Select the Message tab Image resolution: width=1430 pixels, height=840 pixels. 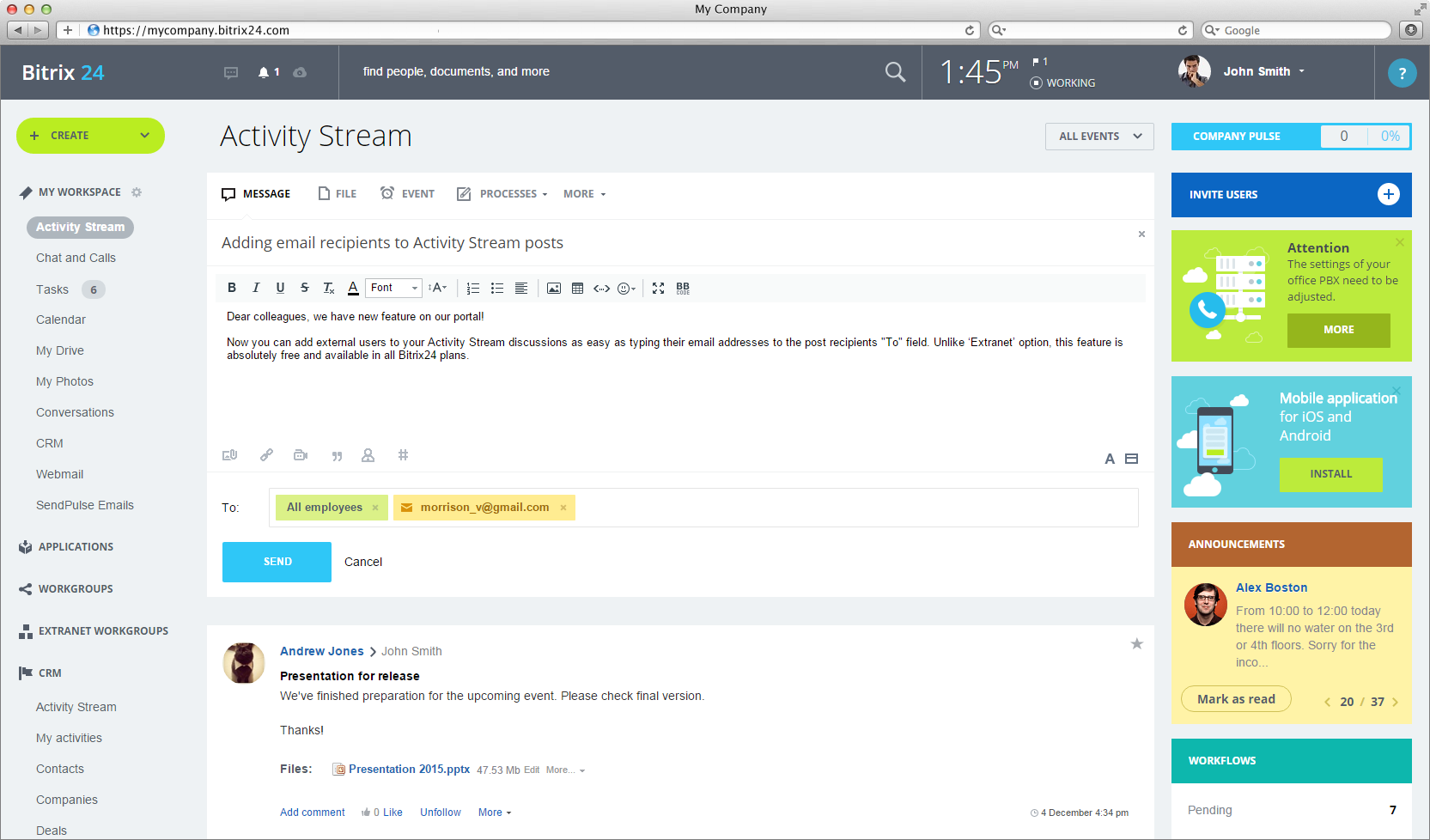256,194
